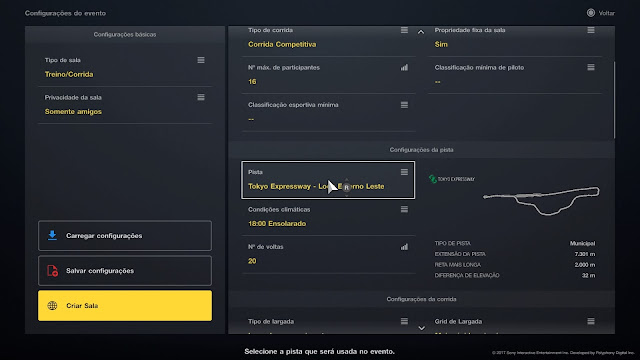Viewport: 640px width, 360px height.
Task: Go back with the Voltar button
Action: point(601,13)
